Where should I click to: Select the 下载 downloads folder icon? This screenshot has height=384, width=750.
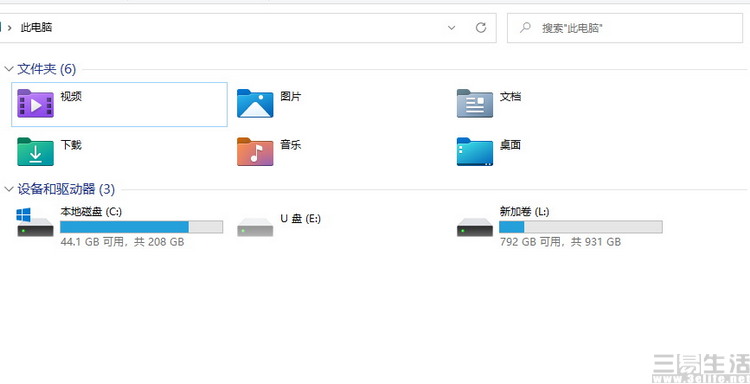(x=35, y=152)
